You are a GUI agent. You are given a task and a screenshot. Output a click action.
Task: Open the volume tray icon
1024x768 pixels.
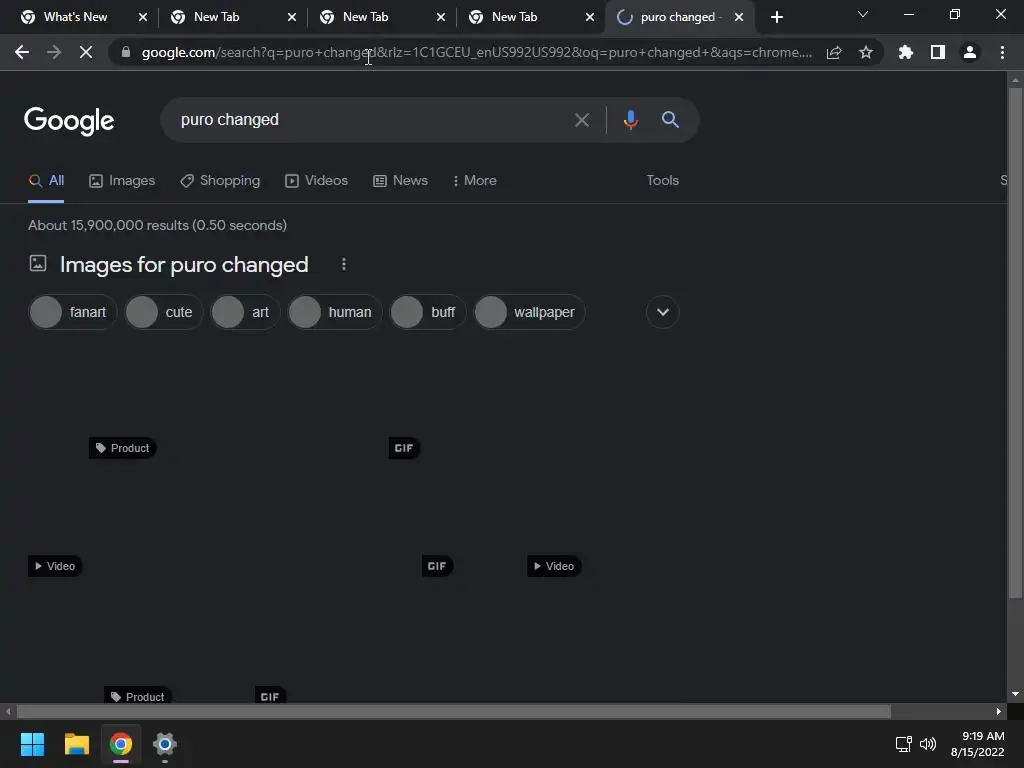point(927,744)
